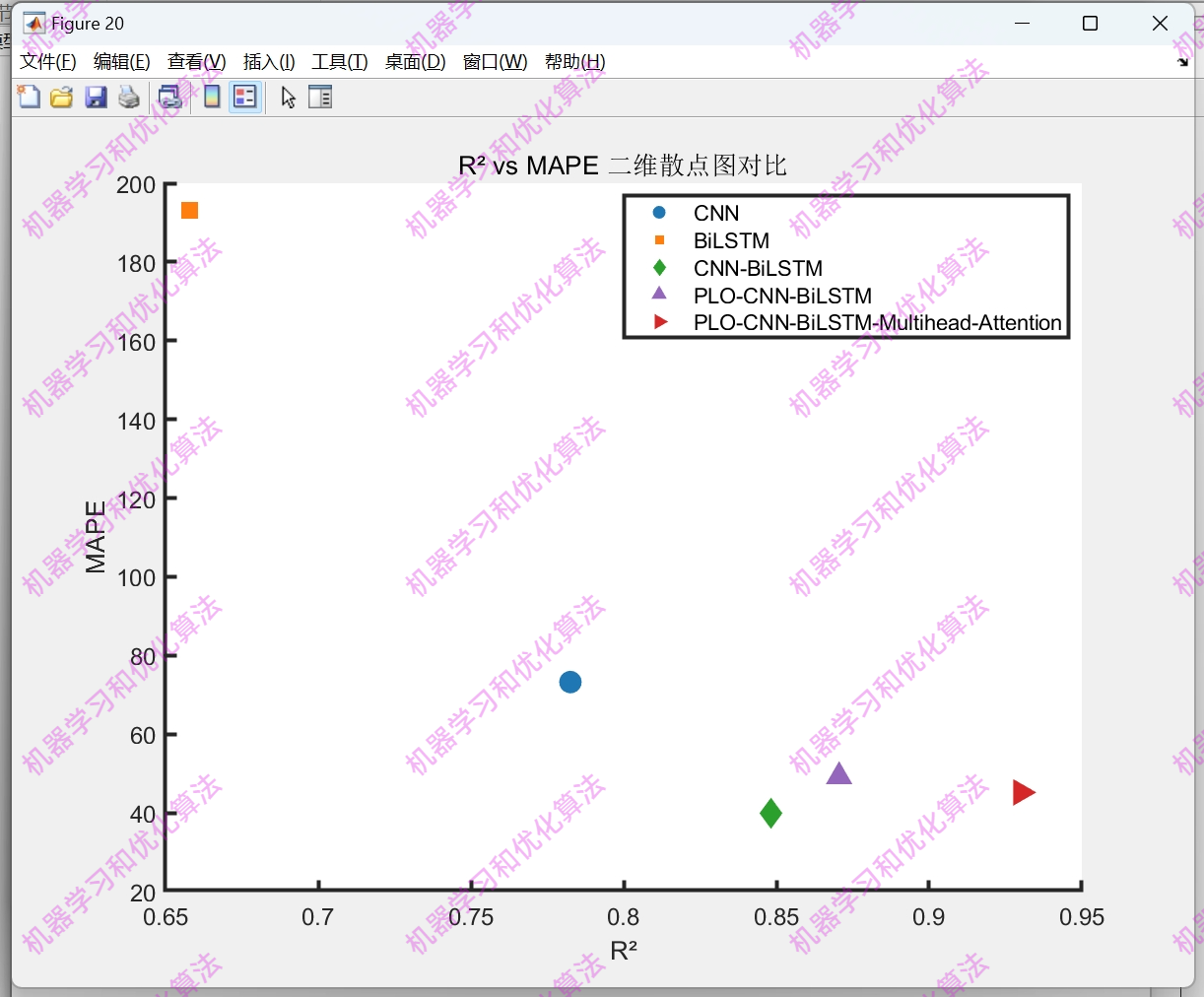Click the Figure 20 window title text
The image size is (1204, 997).
point(88,24)
